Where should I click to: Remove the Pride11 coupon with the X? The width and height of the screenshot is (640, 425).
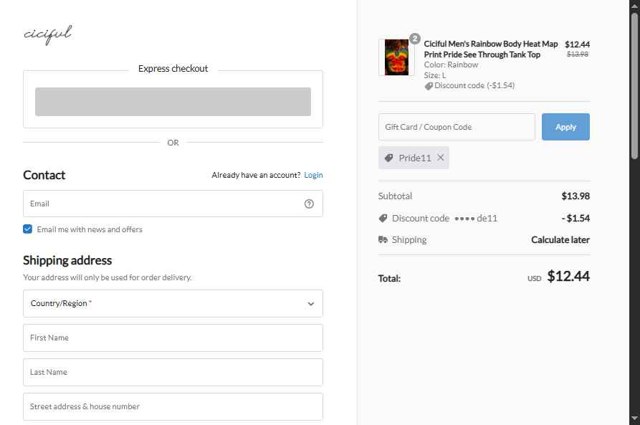pyautogui.click(x=441, y=158)
